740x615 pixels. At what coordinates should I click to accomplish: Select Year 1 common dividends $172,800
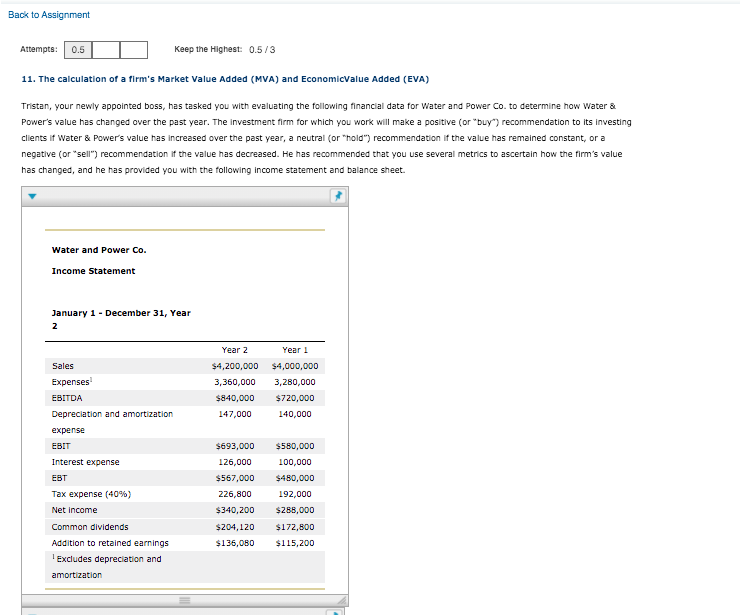(x=295, y=527)
